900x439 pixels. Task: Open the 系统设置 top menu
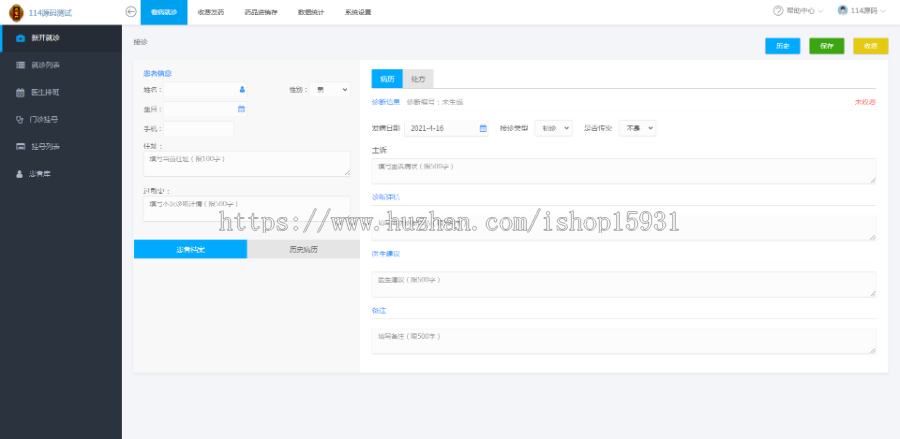(357, 12)
